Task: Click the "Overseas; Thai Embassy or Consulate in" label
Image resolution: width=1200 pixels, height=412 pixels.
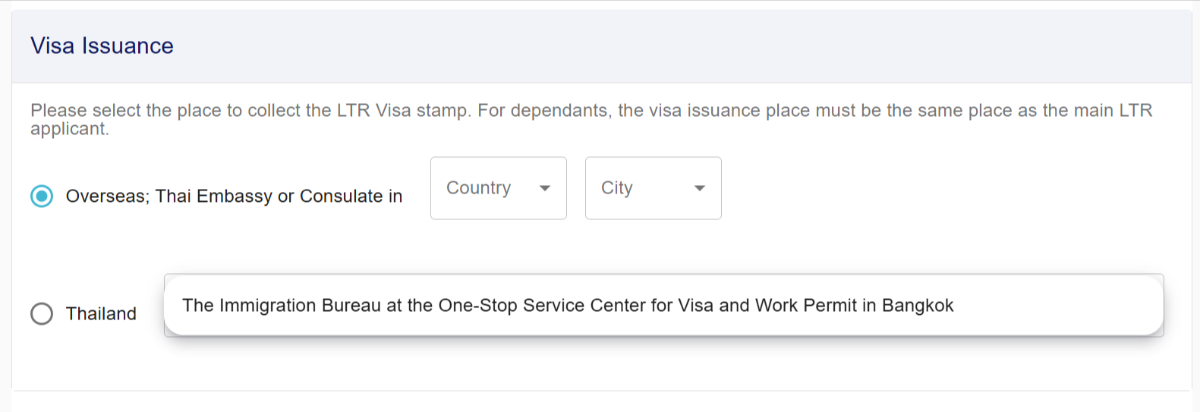Action: pos(234,197)
